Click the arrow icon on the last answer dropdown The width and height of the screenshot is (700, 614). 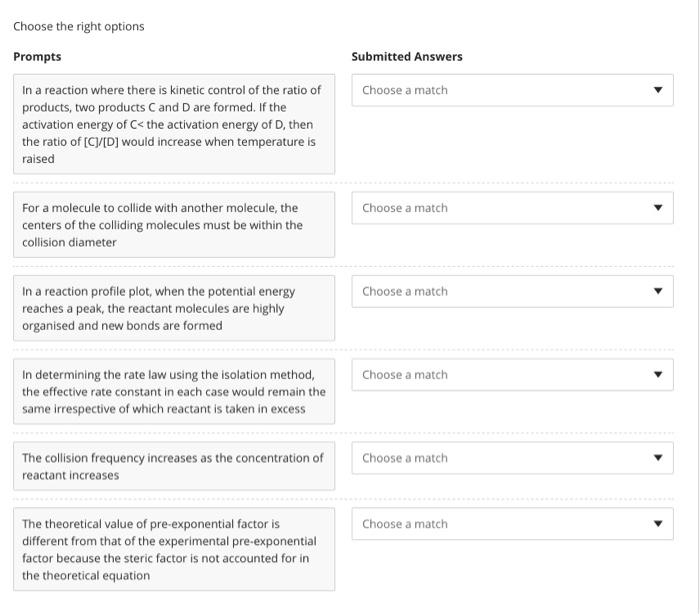tap(657, 524)
